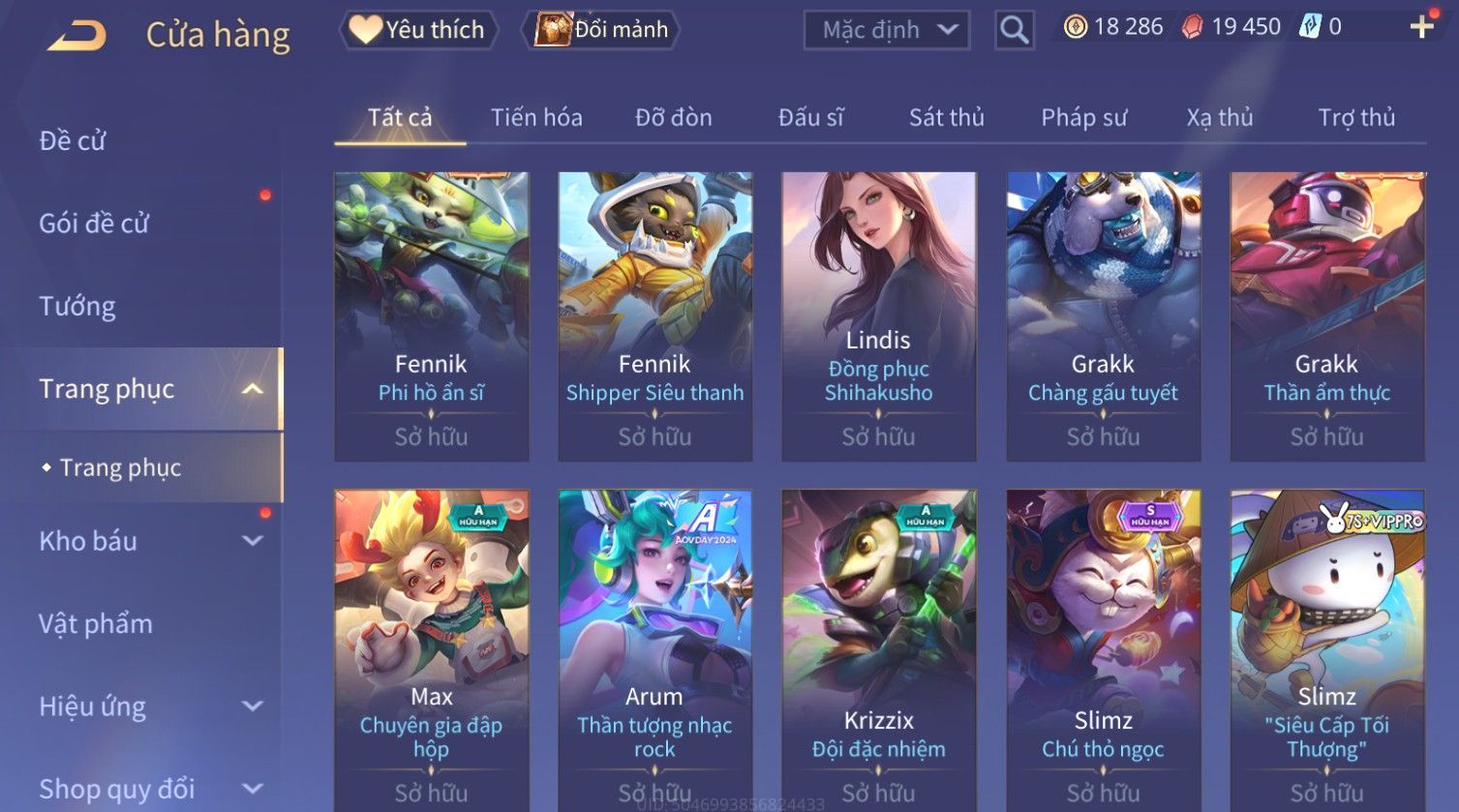The width and height of the screenshot is (1459, 812).
Task: Click the gold coin currency icon
Action: (x=1075, y=27)
